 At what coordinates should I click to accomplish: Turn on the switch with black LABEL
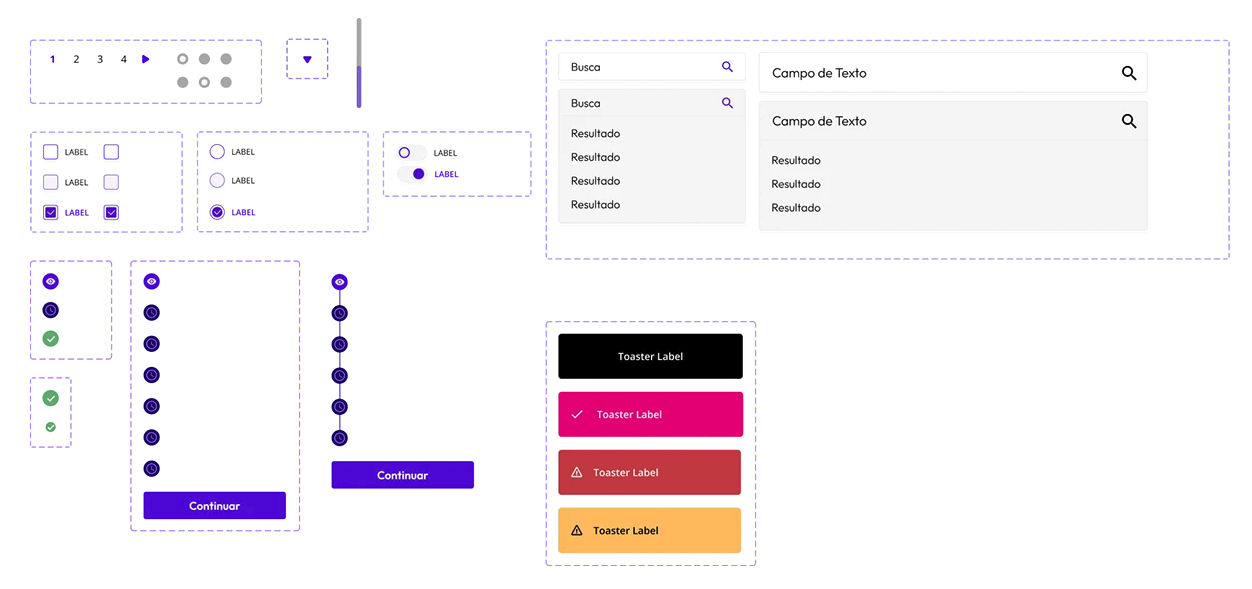click(x=412, y=153)
